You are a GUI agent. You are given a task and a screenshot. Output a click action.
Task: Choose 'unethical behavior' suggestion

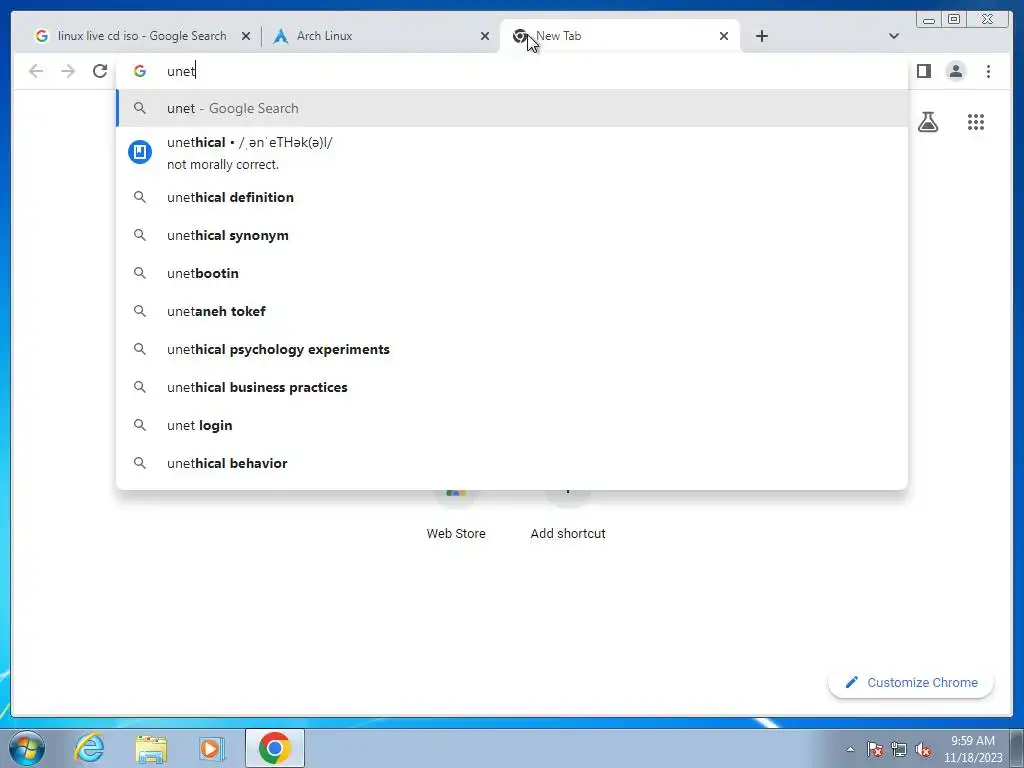pos(512,463)
